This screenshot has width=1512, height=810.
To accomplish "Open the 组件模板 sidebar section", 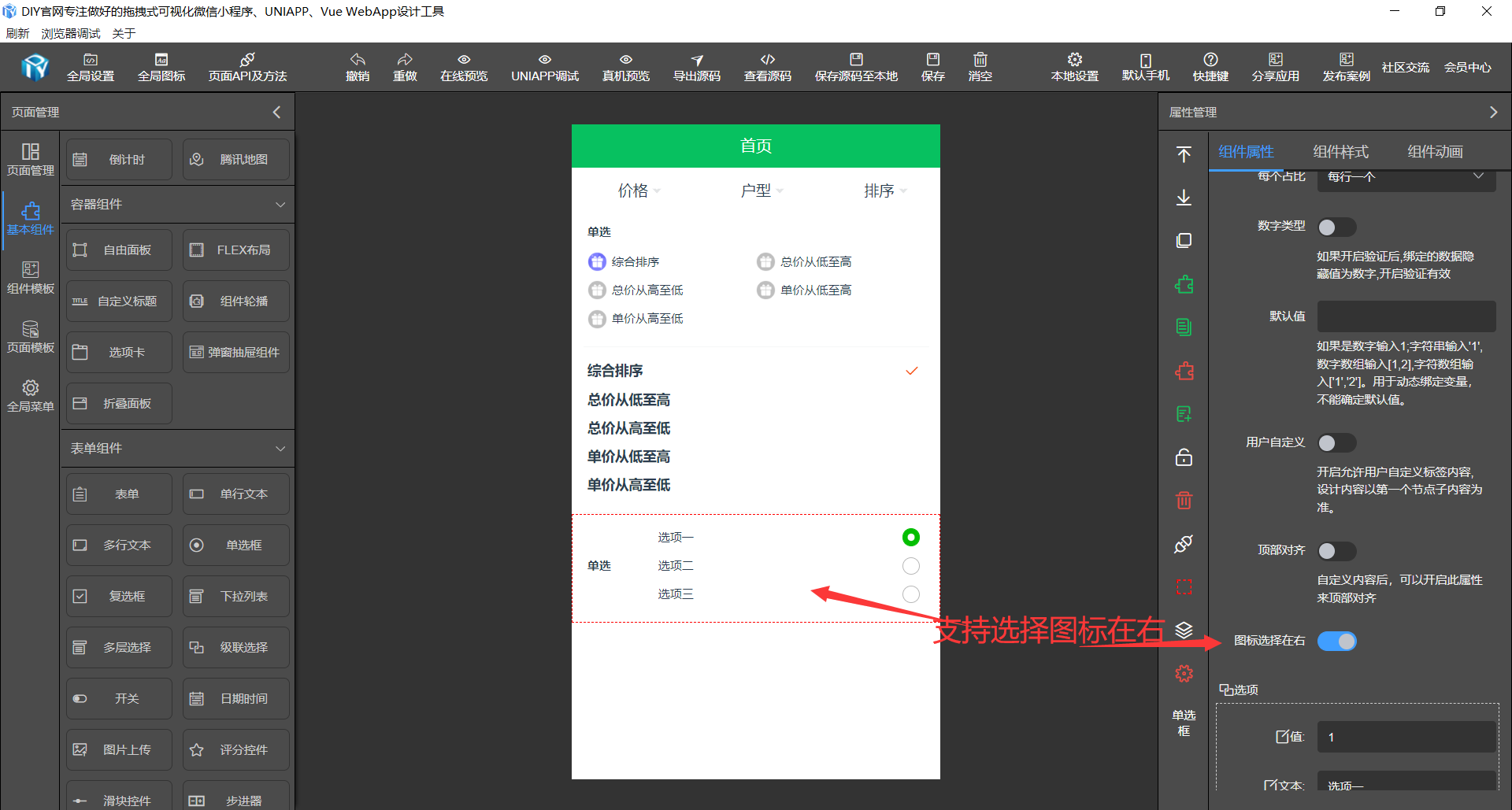I will [31, 278].
